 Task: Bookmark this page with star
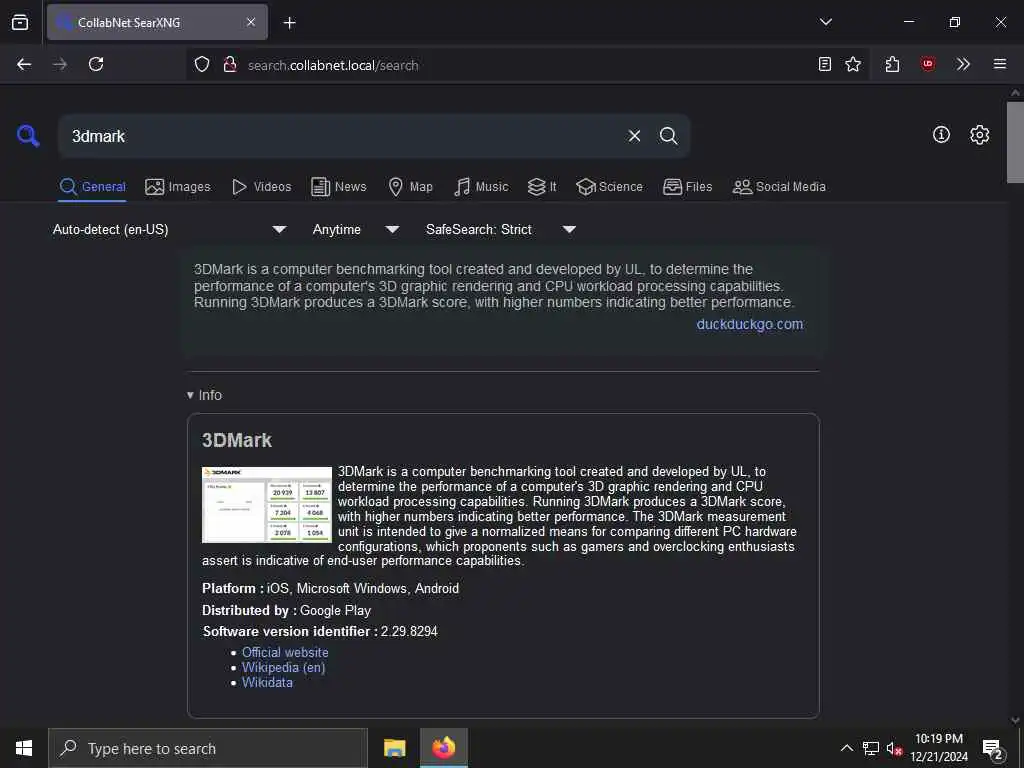tap(853, 64)
